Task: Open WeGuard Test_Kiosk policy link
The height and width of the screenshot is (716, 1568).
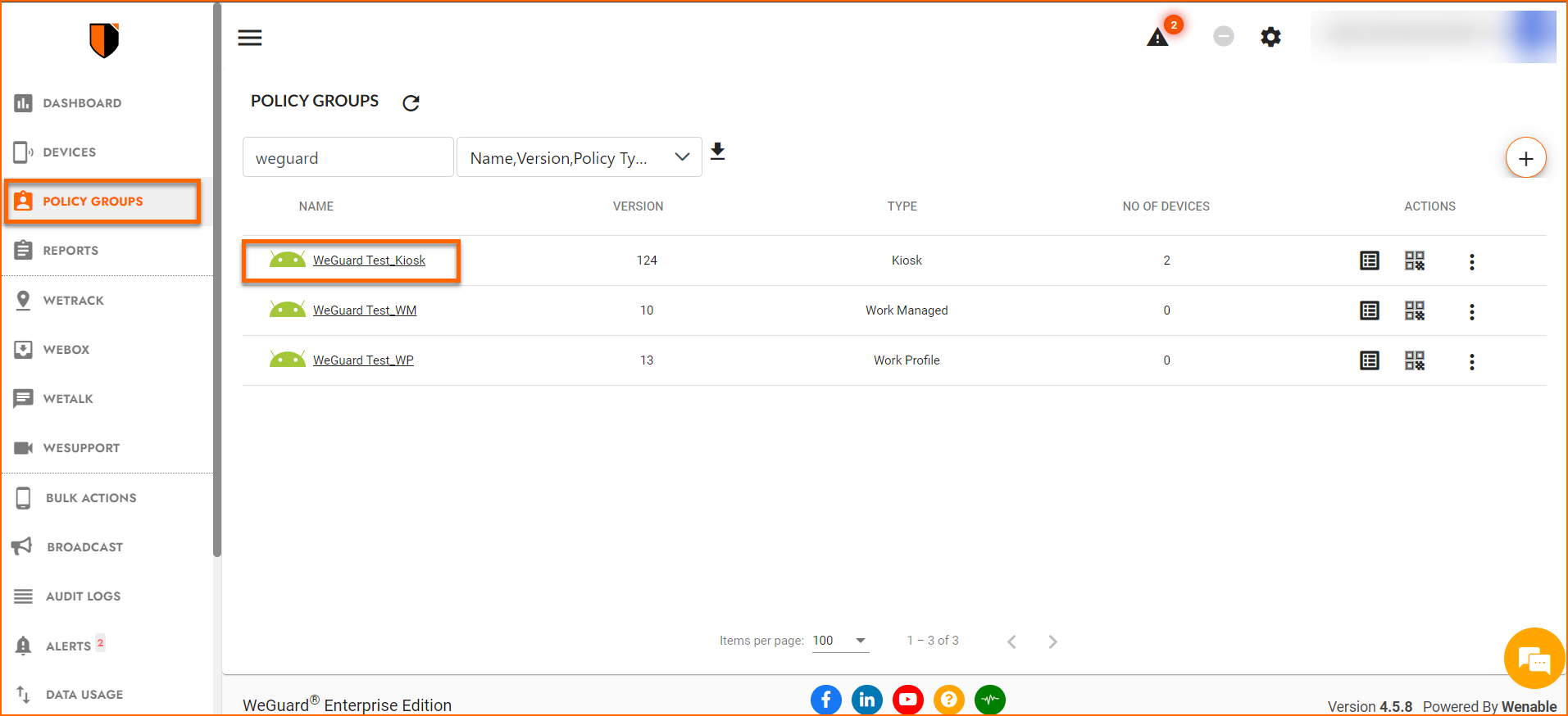Action: coord(369,261)
